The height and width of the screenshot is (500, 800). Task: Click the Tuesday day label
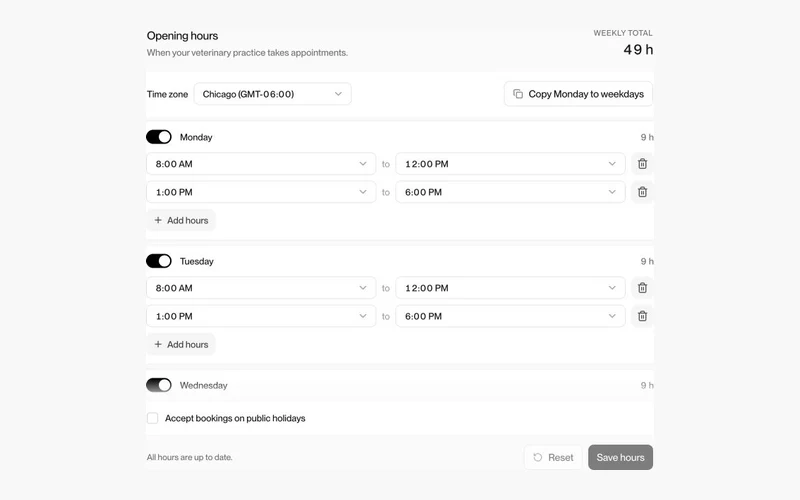(196, 261)
